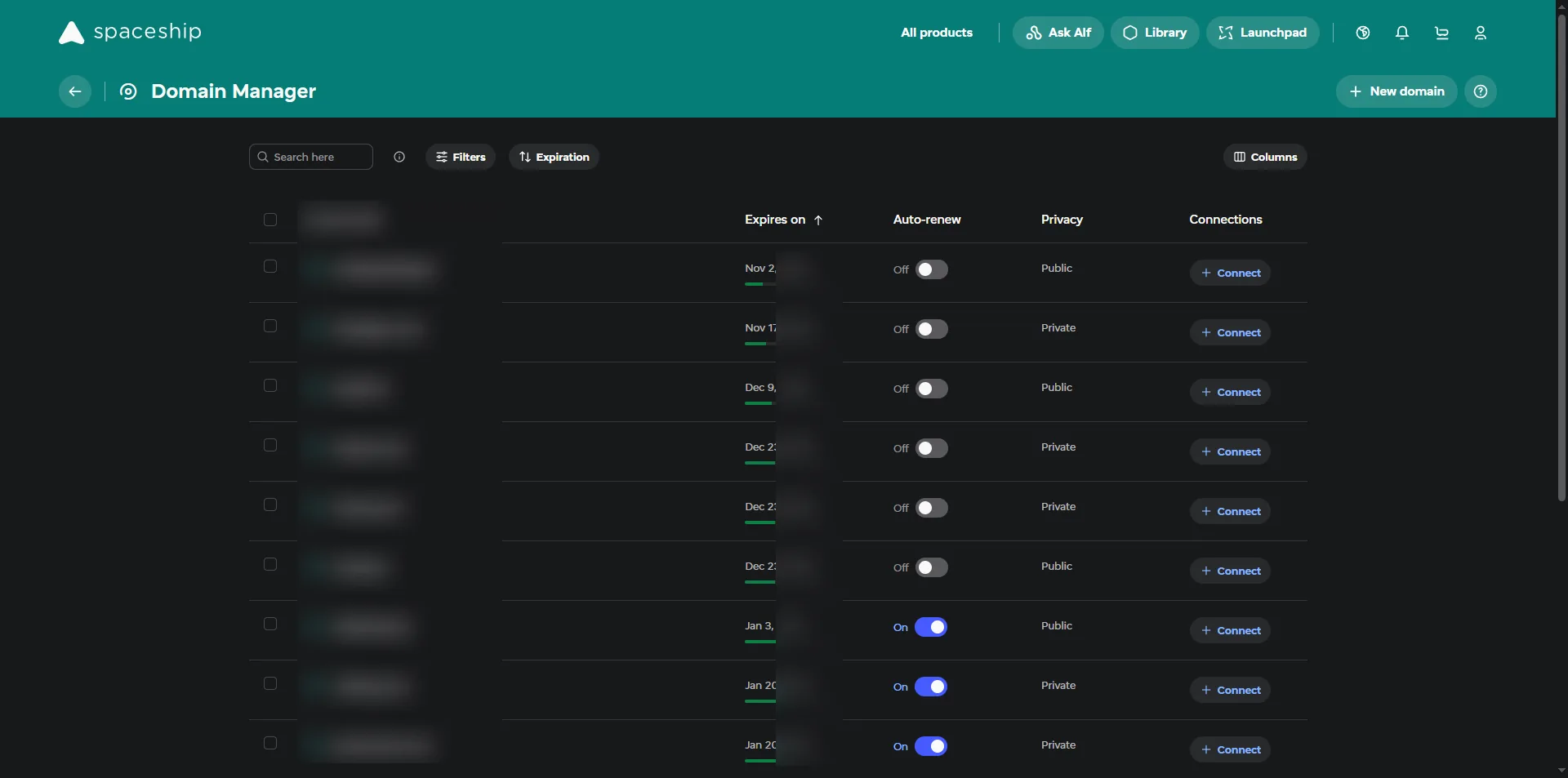Viewport: 1568px width, 778px height.
Task: Open the Columns chooser
Action: tap(1265, 157)
